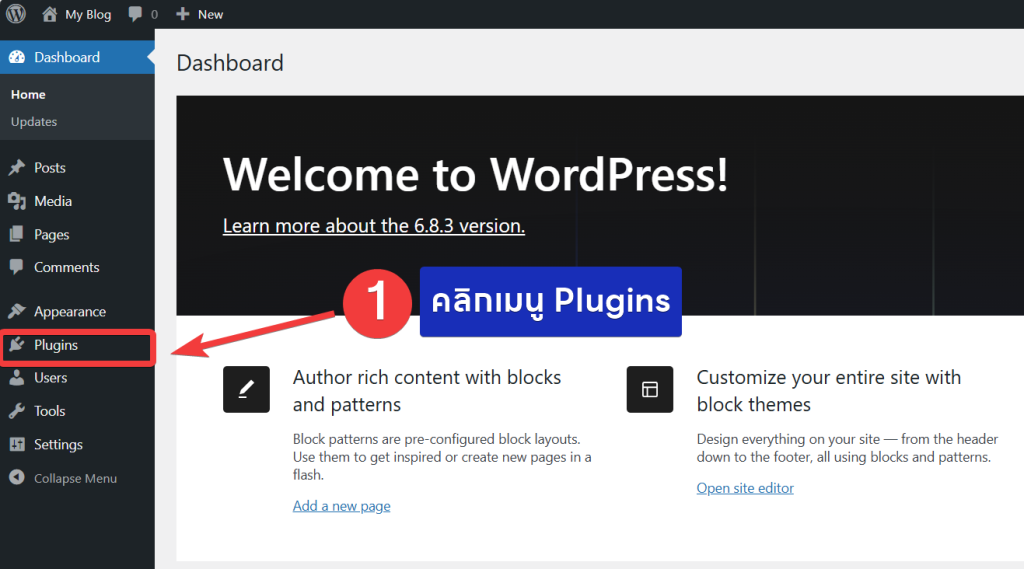Click the comment count 0 in admin bar

point(154,14)
